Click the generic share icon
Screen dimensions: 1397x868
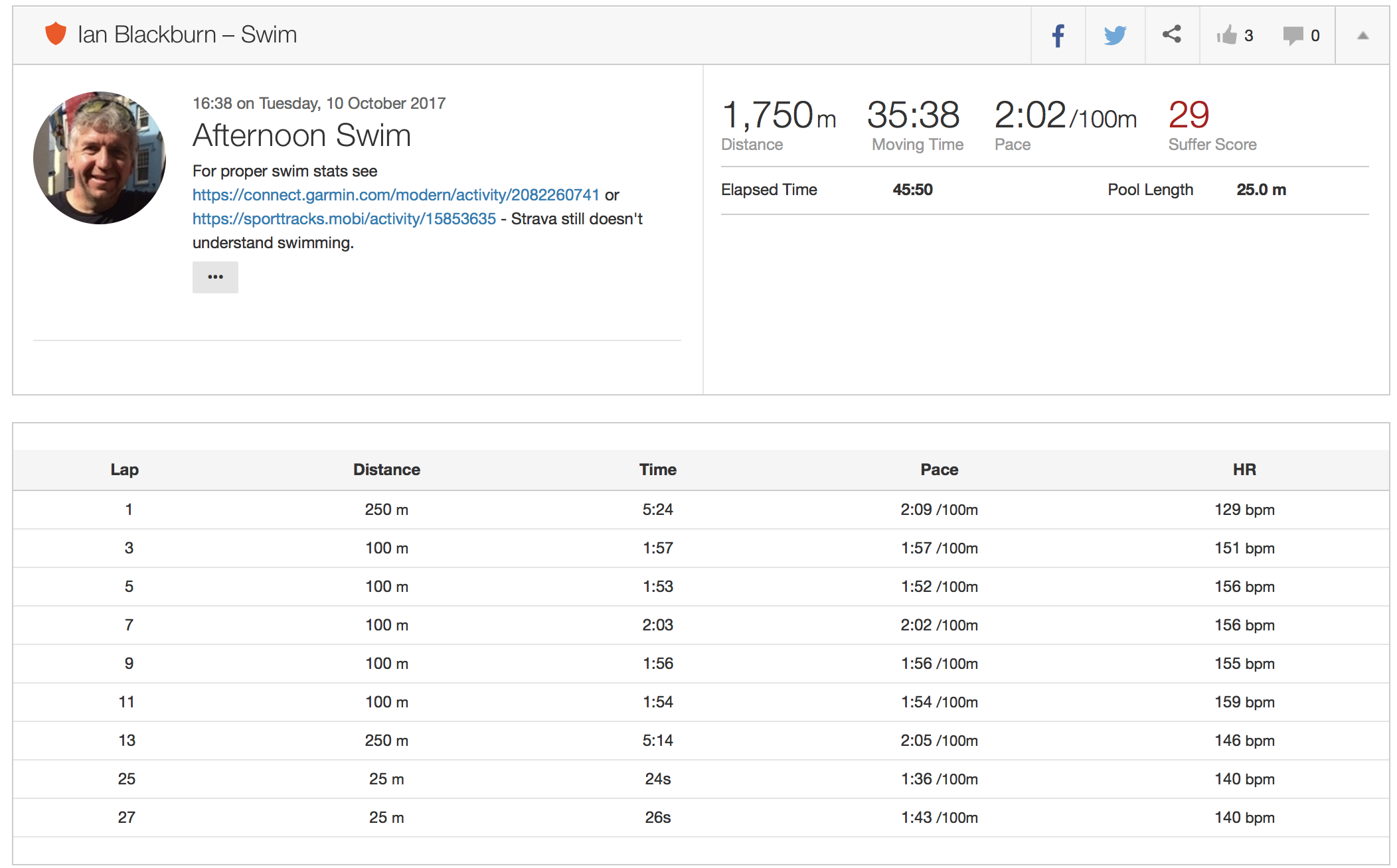(1172, 35)
